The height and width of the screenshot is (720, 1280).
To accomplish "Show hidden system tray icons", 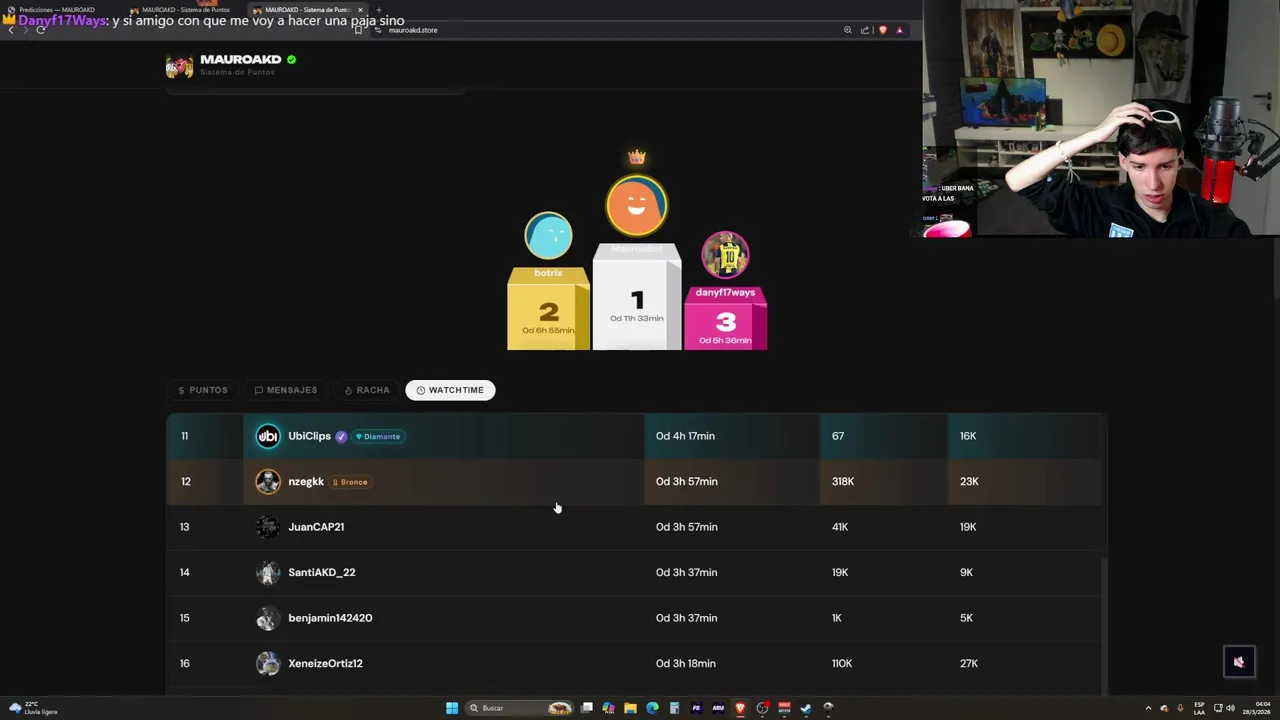I will 1148,708.
